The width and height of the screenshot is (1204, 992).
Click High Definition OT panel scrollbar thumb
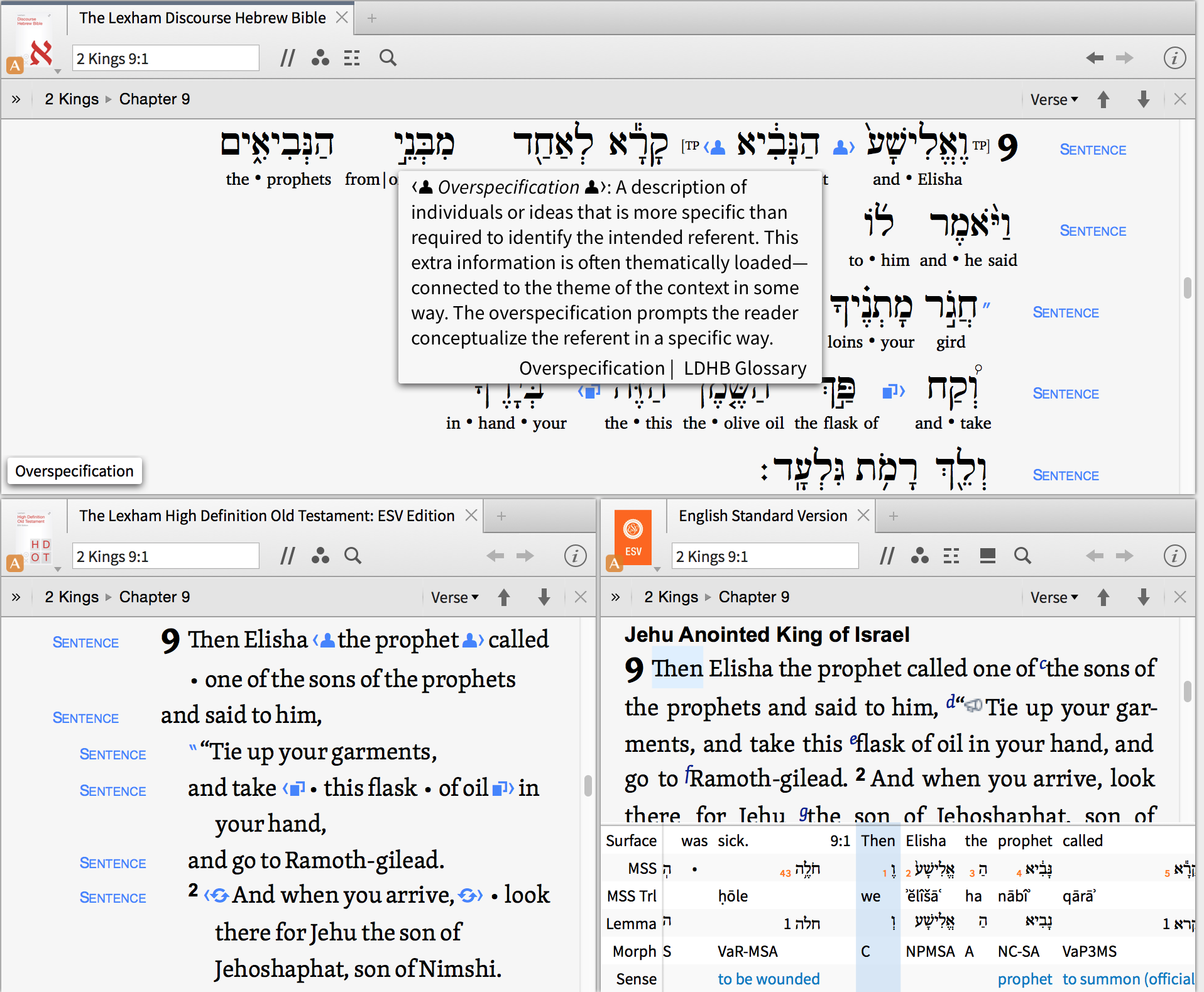pos(588,786)
